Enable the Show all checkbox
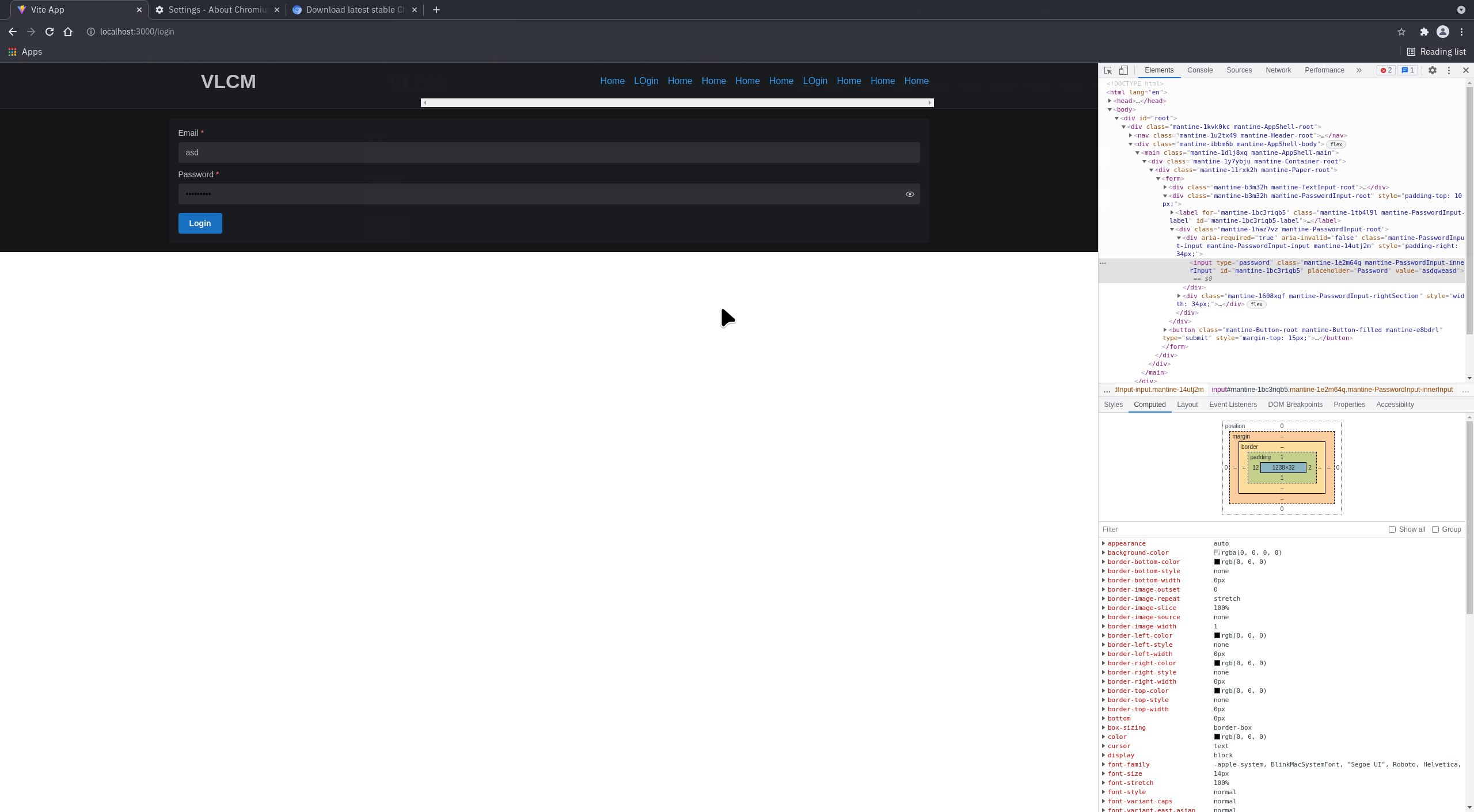1474x812 pixels. click(1392, 529)
